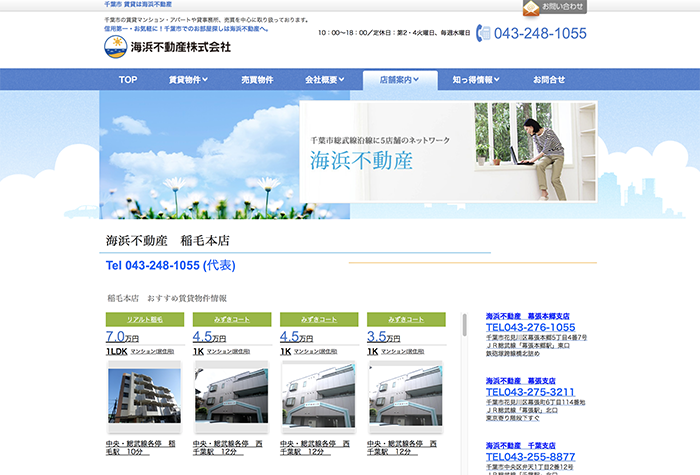Click the listings panel vertical scrollbar

click(464, 328)
